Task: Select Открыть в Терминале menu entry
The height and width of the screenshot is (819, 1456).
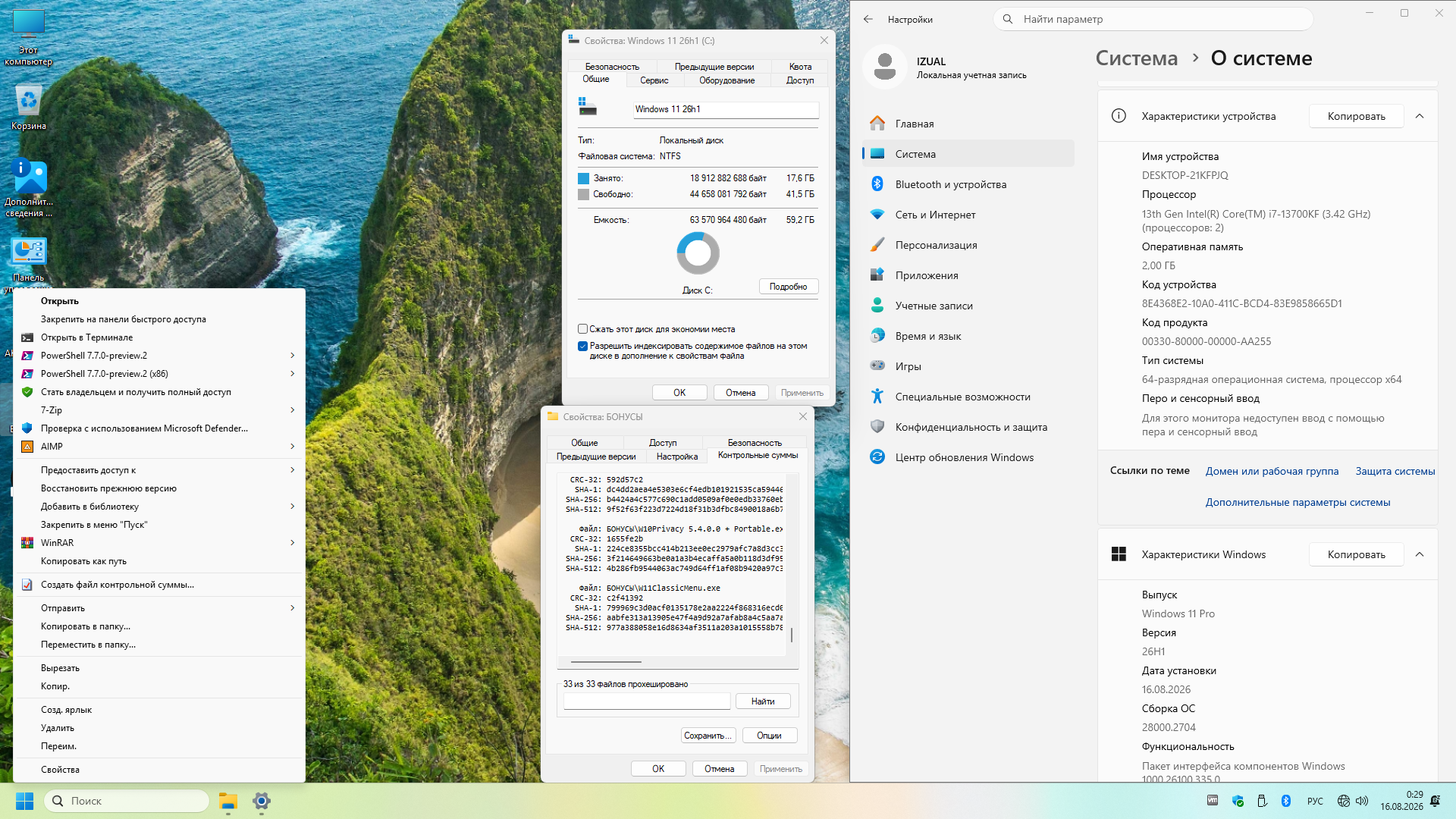Action: coord(160,337)
